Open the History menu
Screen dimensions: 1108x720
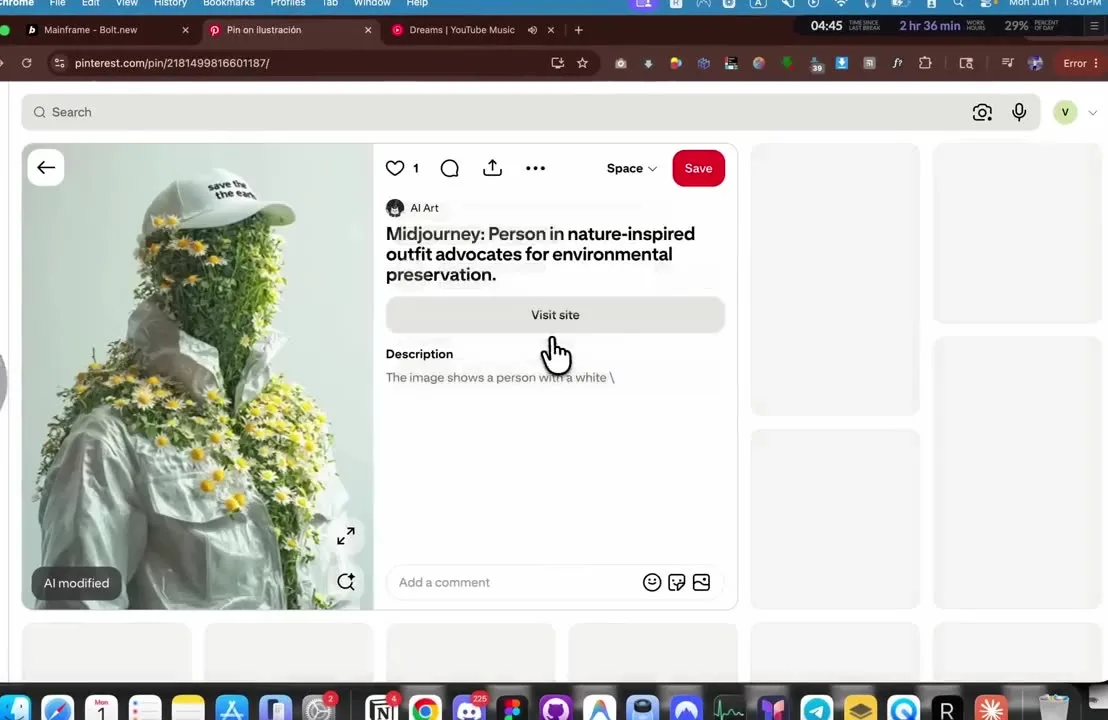(x=170, y=4)
